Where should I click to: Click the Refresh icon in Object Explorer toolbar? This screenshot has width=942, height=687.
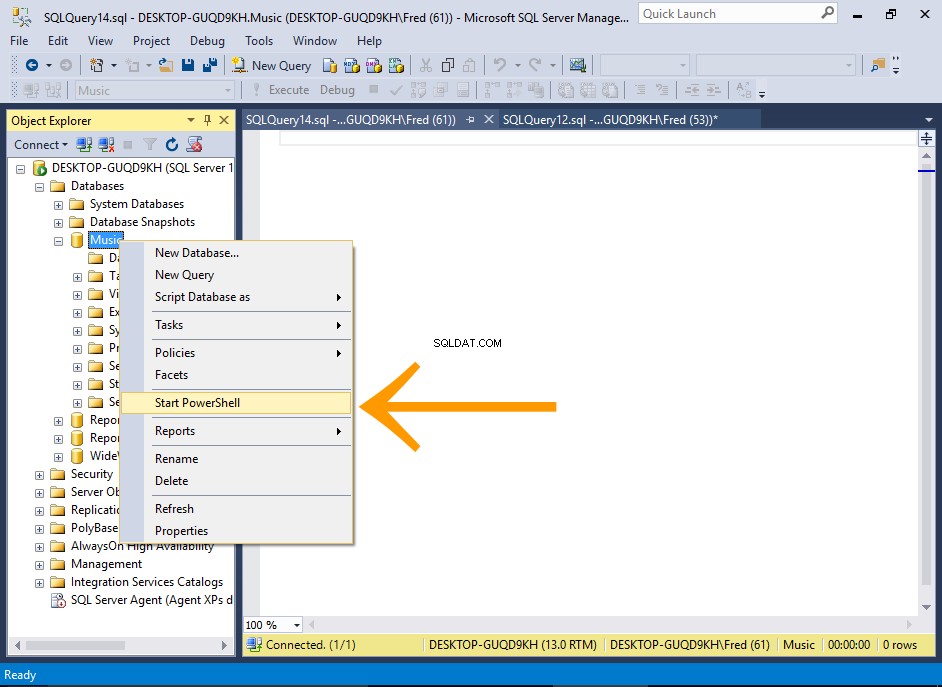[x=172, y=144]
